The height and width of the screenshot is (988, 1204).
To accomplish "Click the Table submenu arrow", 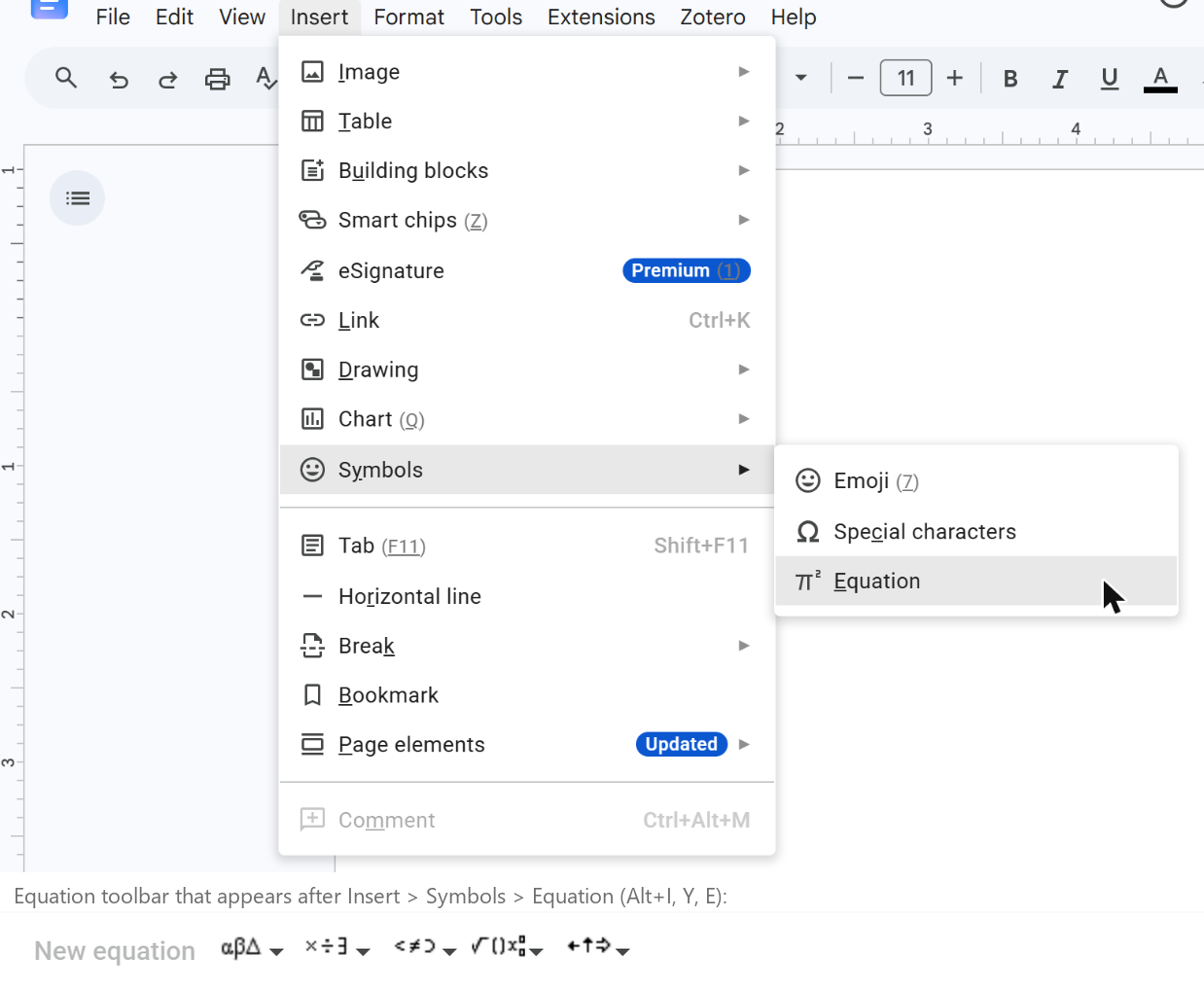I will [744, 122].
